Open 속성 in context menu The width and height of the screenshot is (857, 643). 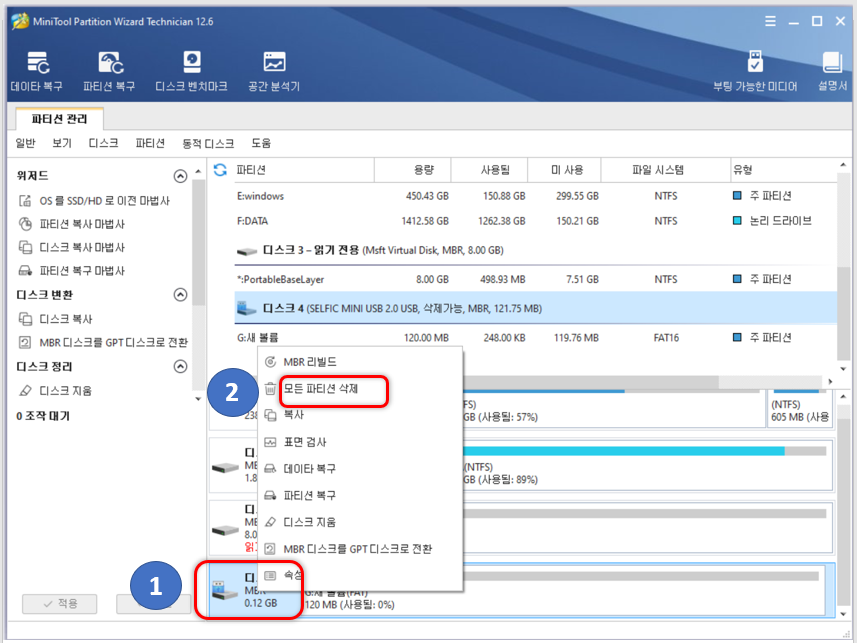pyautogui.click(x=361, y=575)
